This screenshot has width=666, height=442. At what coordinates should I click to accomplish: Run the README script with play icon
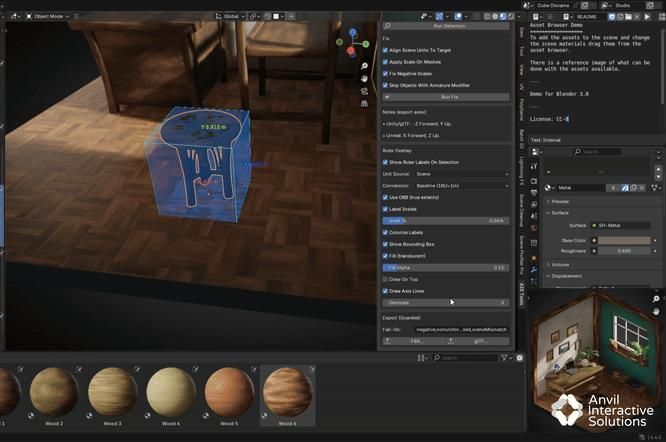[647, 17]
